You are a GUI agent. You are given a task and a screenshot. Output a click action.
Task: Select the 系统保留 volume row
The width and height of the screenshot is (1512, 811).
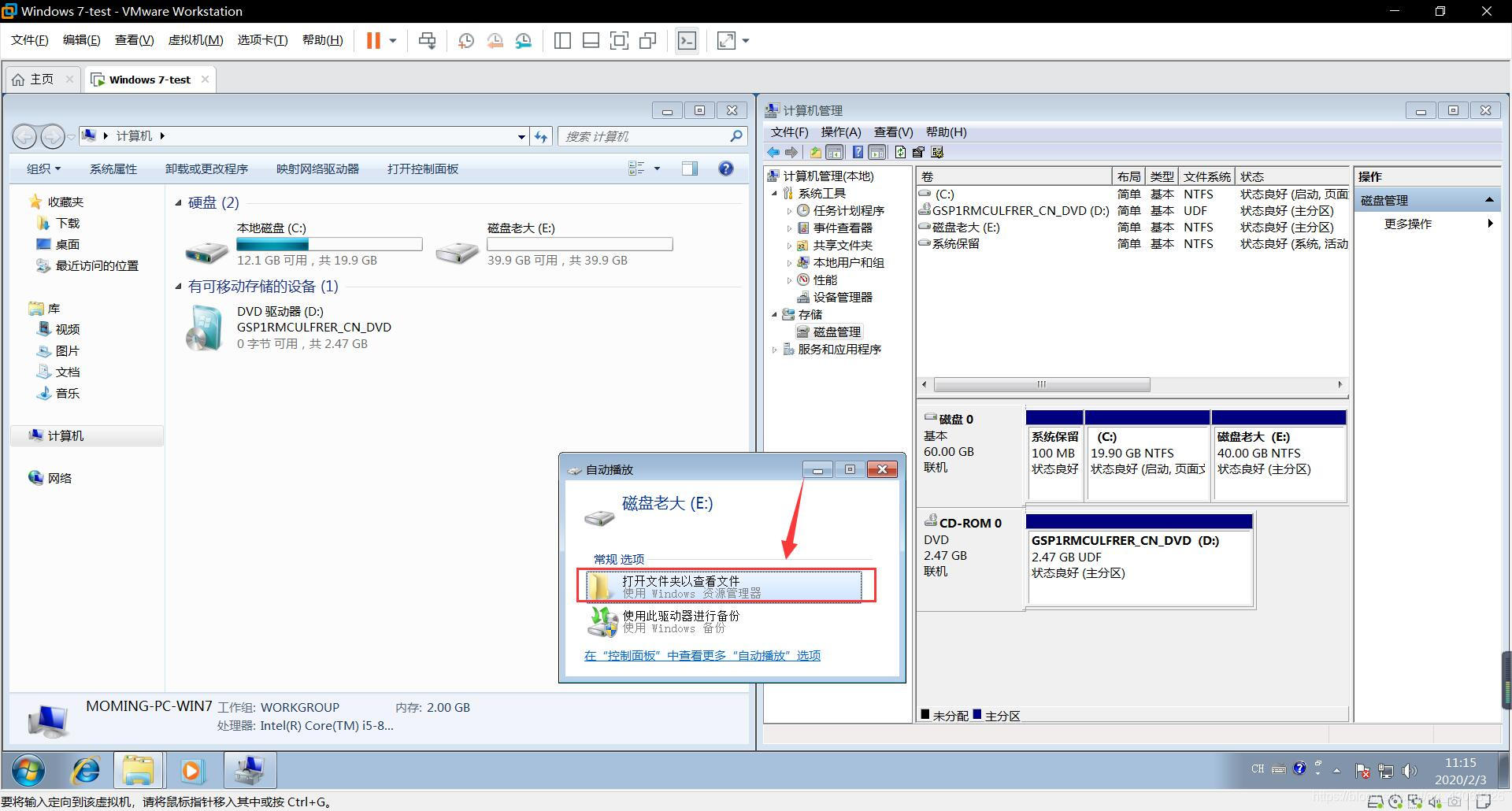pos(1132,243)
